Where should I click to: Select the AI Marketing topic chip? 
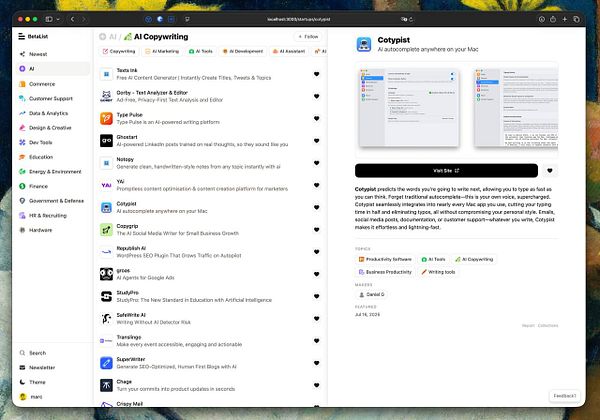pos(162,51)
